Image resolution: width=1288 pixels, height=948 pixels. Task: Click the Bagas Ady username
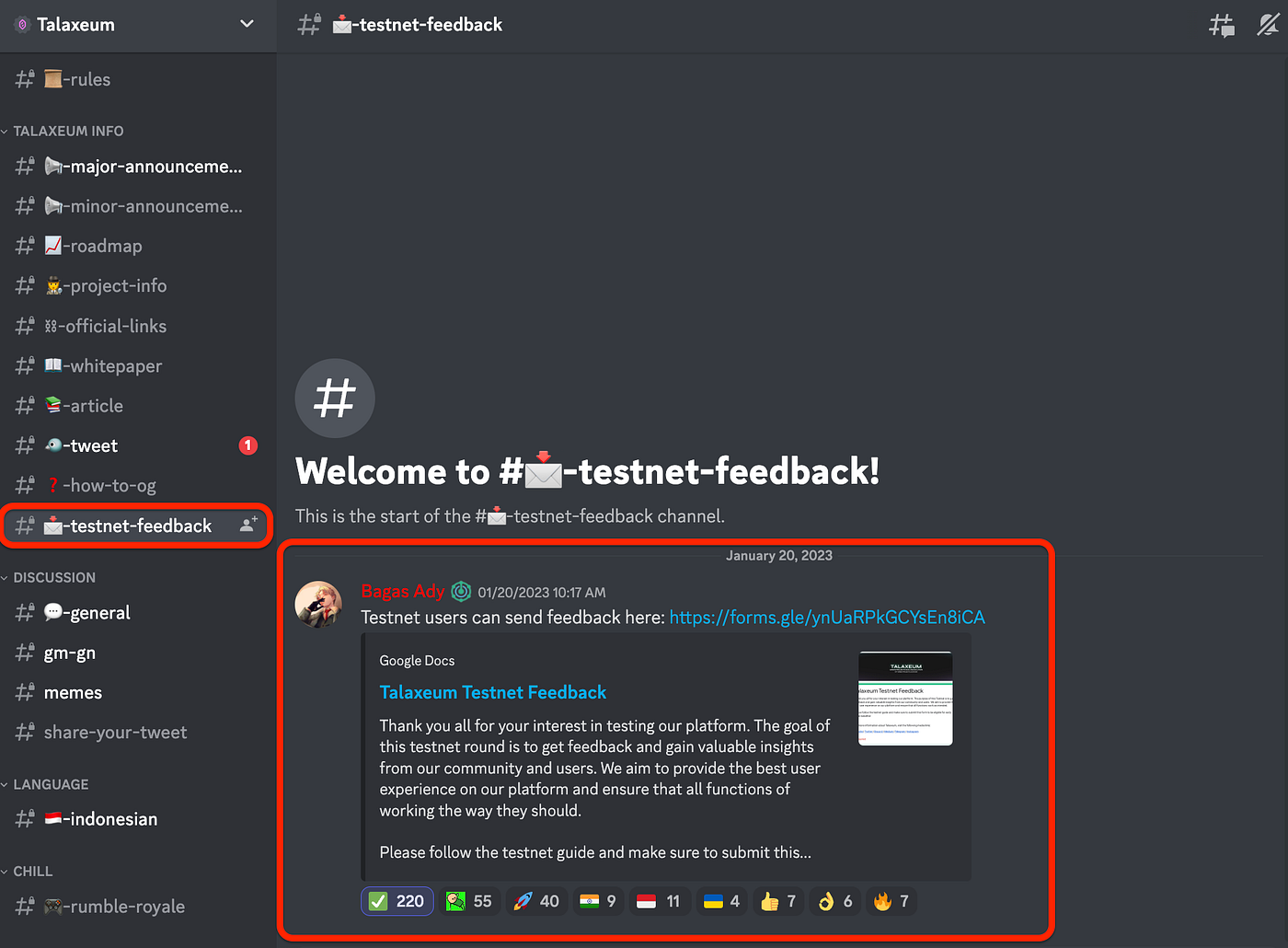(402, 591)
